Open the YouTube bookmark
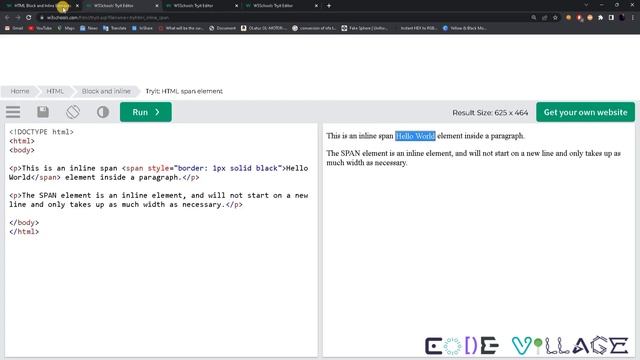640x360 pixels. [x=40, y=28]
